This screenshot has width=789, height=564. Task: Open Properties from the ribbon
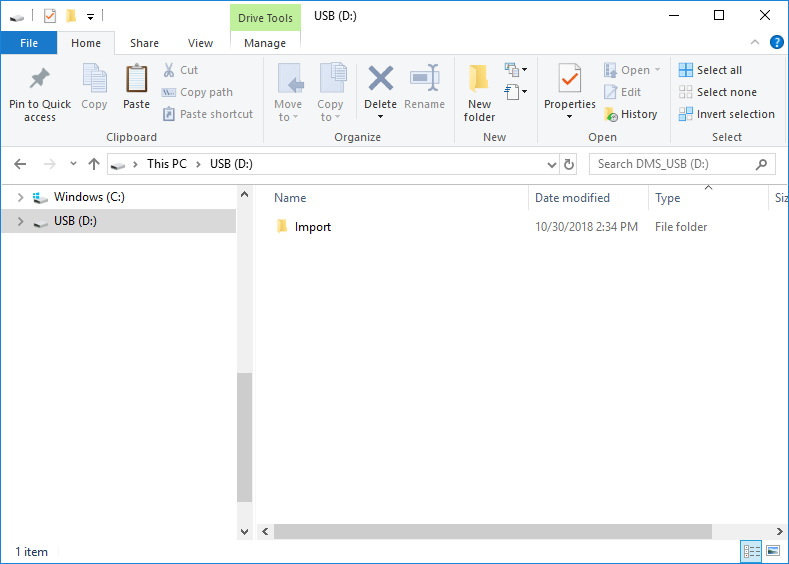[x=569, y=80]
